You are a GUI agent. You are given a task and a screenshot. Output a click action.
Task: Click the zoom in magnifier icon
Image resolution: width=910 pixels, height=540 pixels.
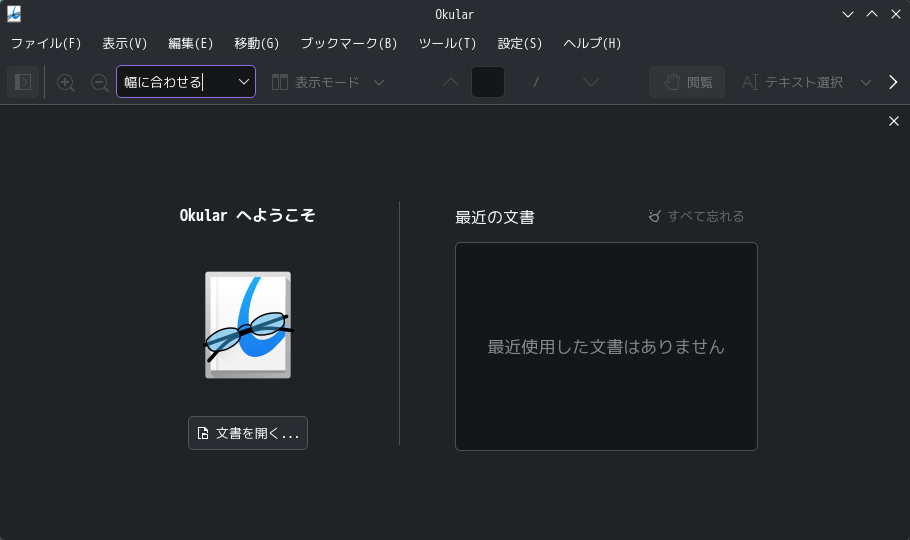(66, 82)
